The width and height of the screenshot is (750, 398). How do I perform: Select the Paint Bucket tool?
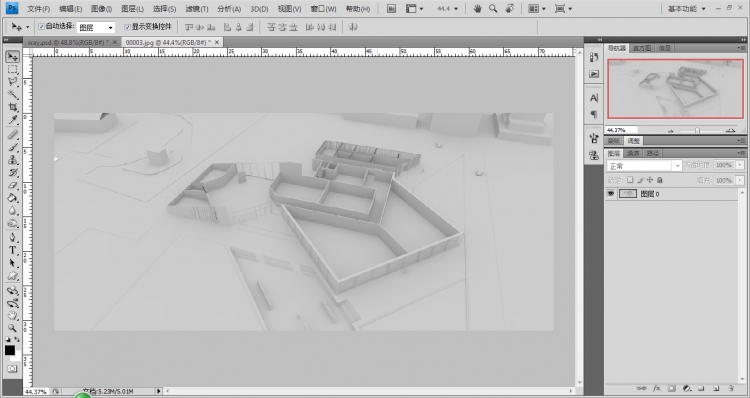click(12, 198)
